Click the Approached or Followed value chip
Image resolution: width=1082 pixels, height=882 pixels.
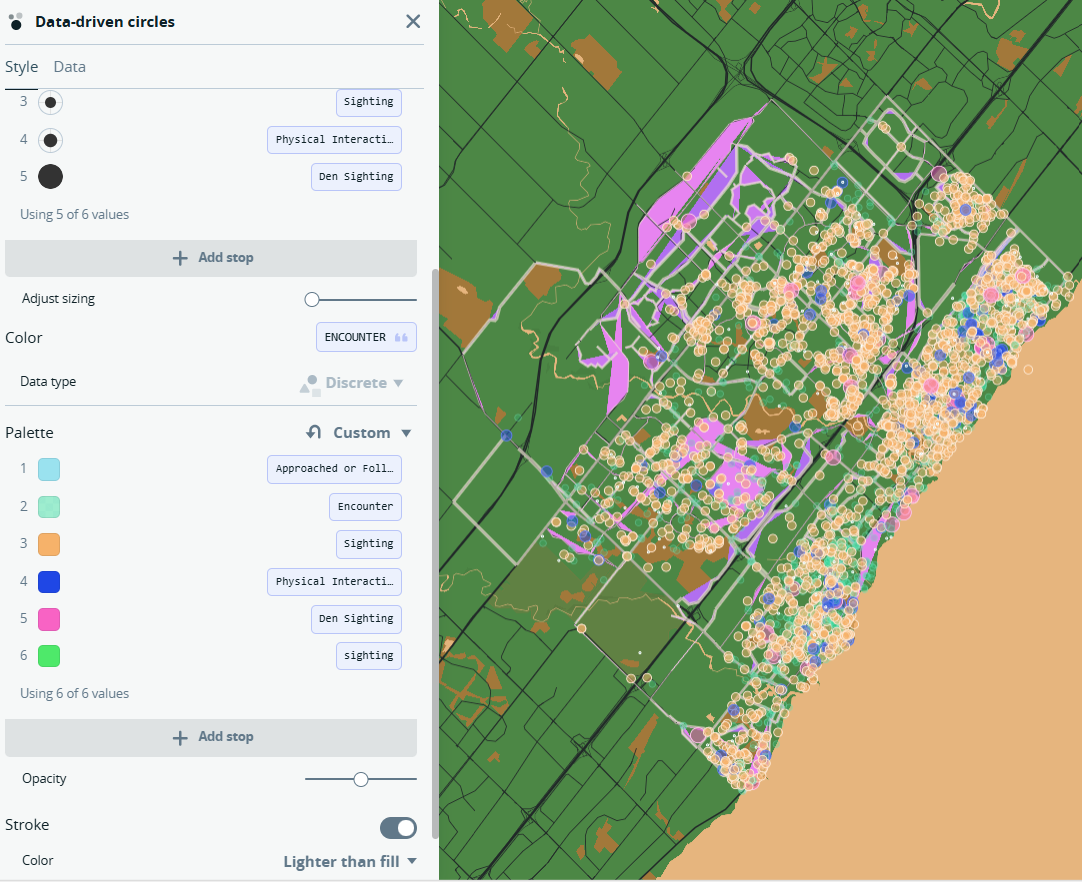334,468
